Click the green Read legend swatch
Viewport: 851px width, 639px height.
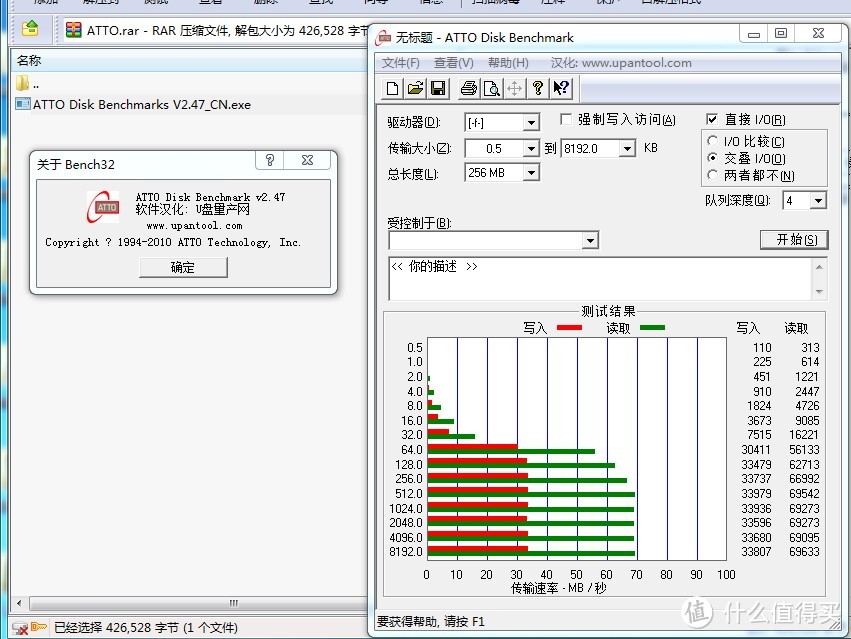pyautogui.click(x=652, y=327)
